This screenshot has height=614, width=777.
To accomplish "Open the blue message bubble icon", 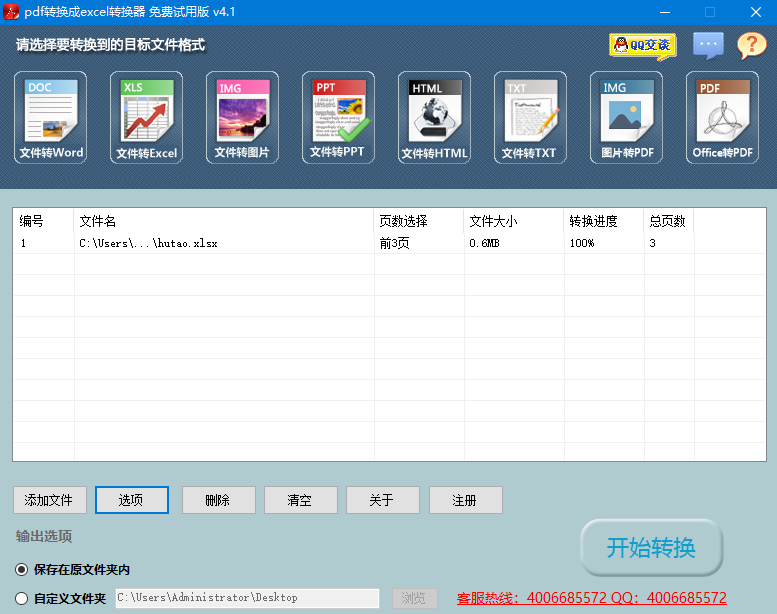I will coord(708,45).
